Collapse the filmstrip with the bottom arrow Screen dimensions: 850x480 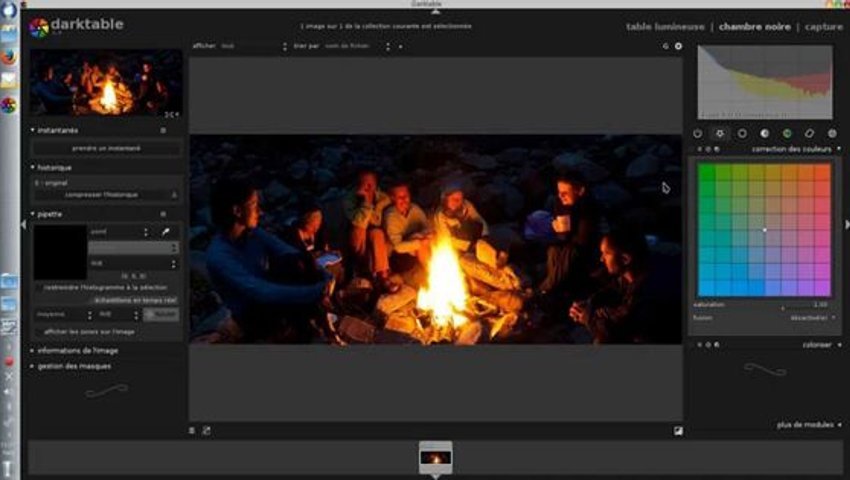[435, 477]
